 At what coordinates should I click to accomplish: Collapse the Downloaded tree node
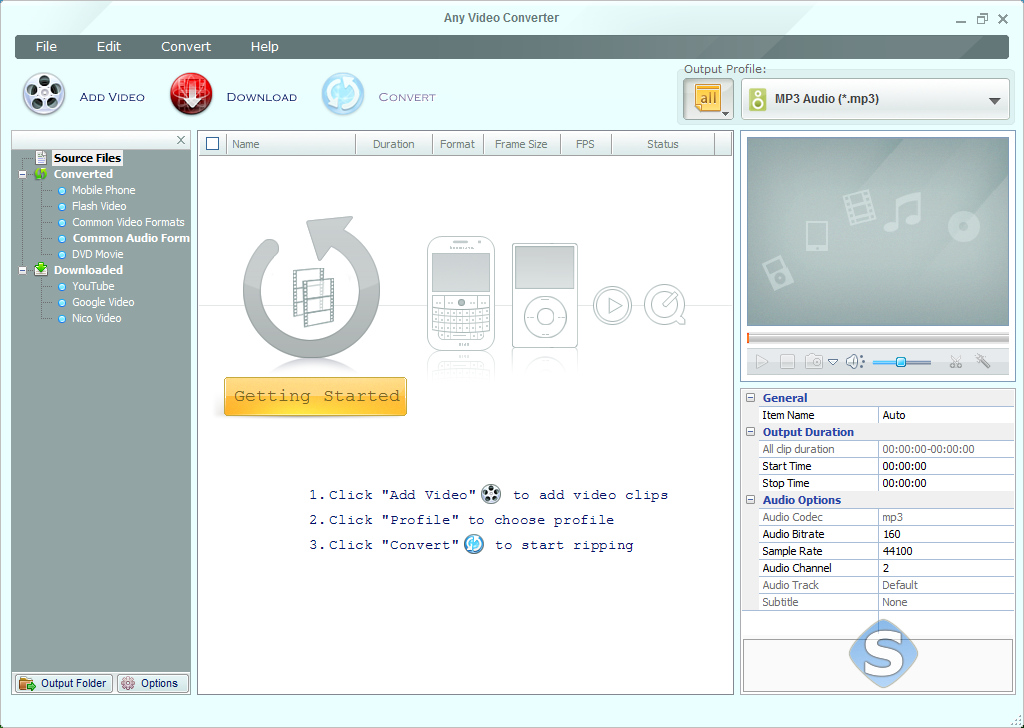23,270
